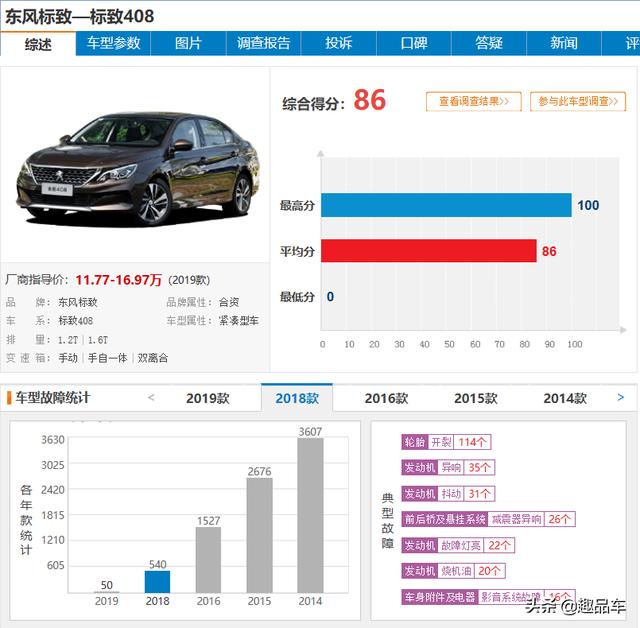Click the gray 2015 bar with 2676
Screen dimensions: 640x628
click(259, 535)
